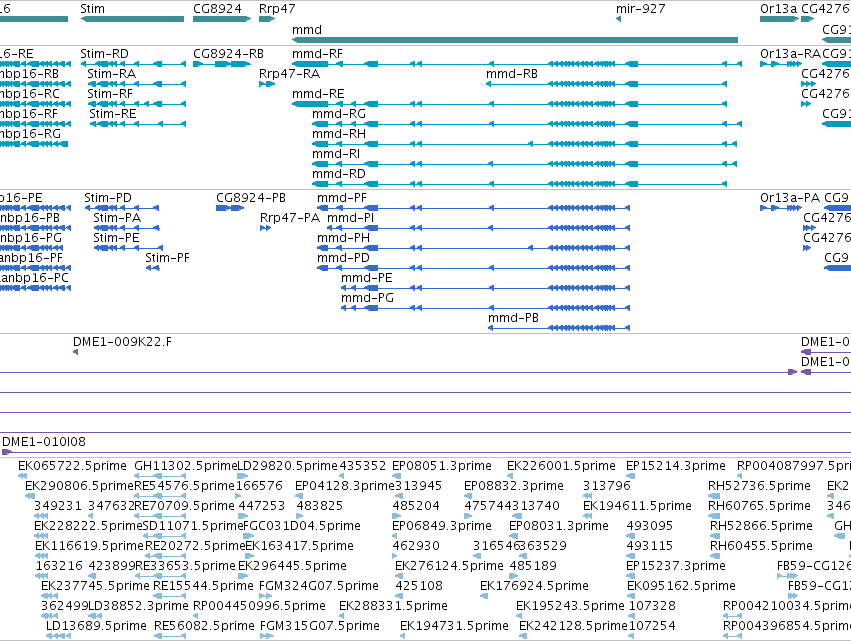Click EST EK290806.5prime
Image resolution: width=851 pixels, height=641 pixels.
pyautogui.click(x=79, y=486)
